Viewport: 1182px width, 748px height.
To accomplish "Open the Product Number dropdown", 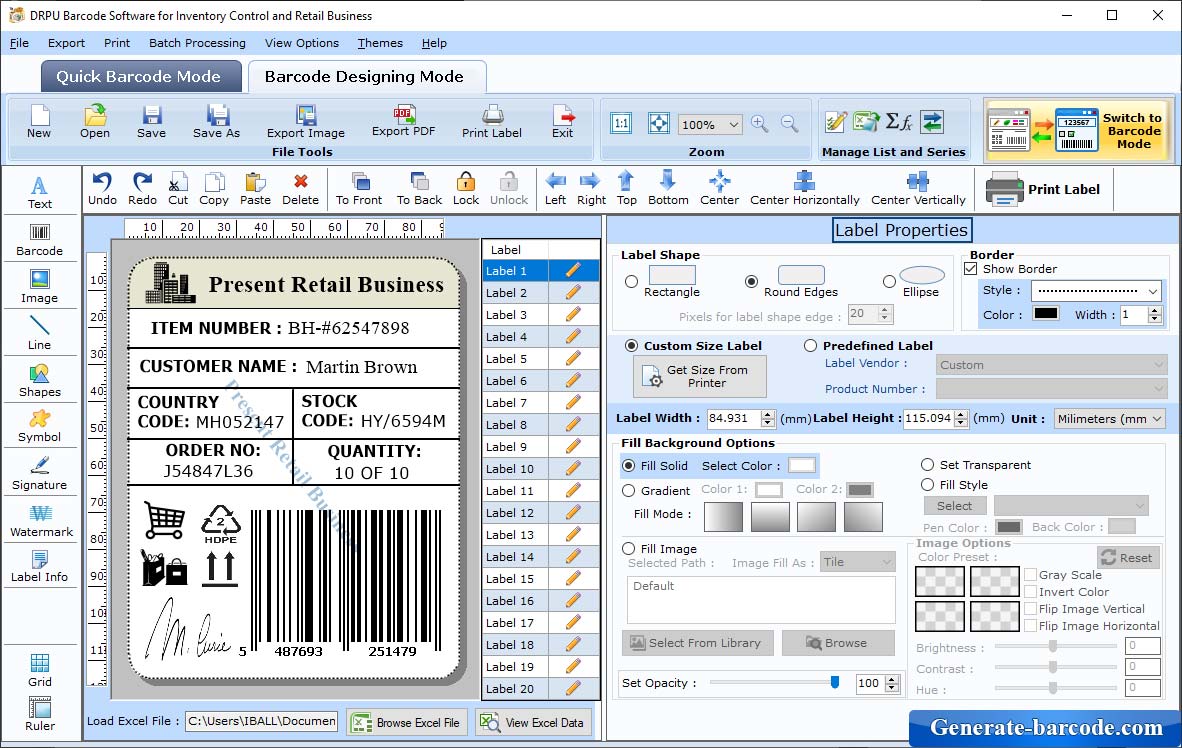I will coord(1159,389).
